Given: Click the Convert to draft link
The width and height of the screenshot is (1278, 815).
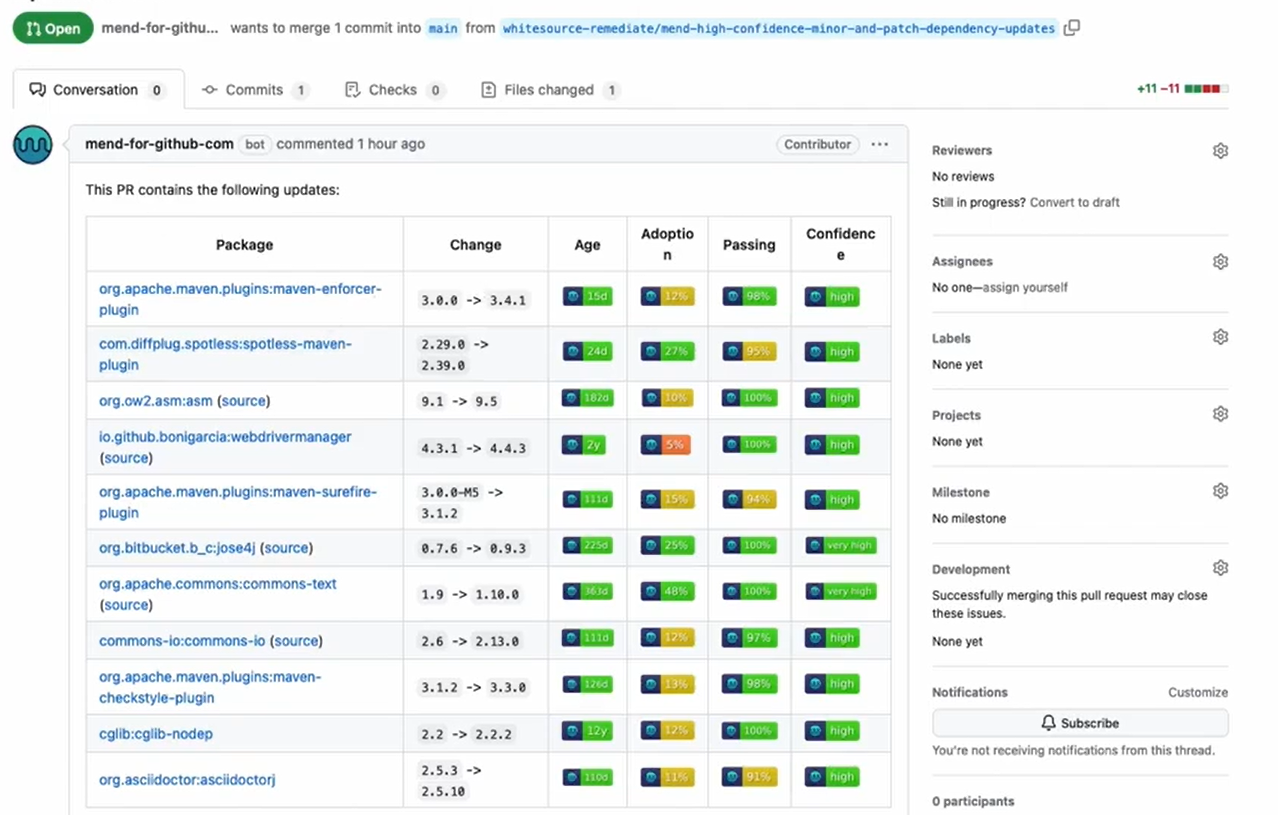Looking at the screenshot, I should click(x=1075, y=202).
